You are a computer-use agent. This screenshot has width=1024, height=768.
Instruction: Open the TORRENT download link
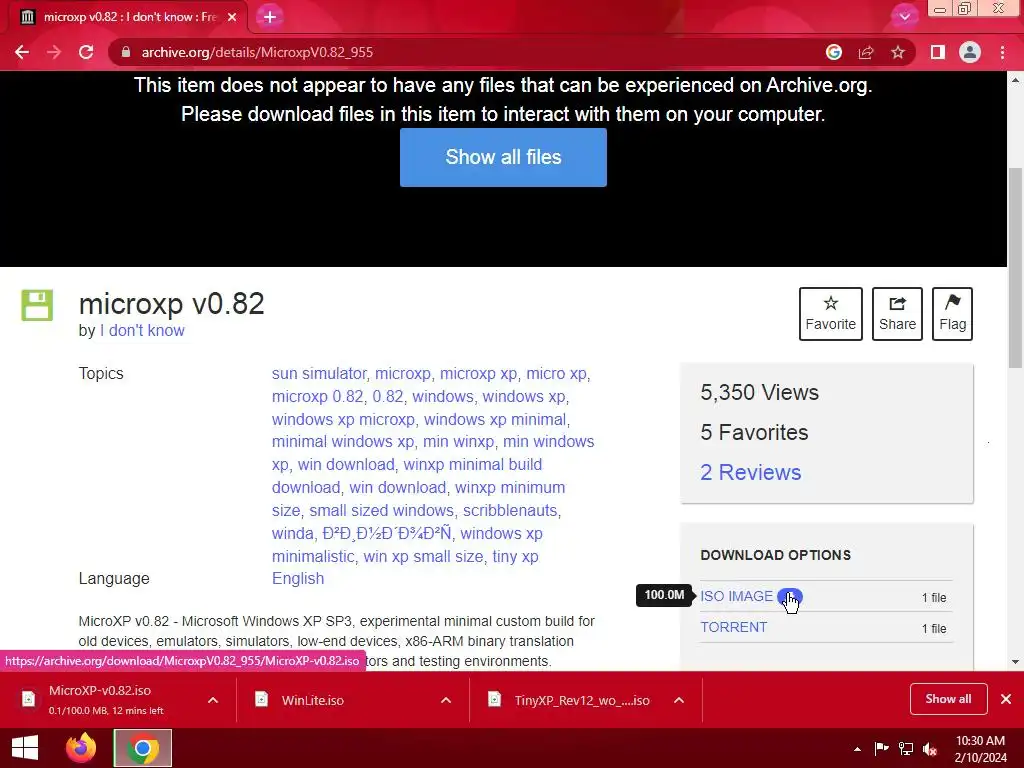click(733, 627)
